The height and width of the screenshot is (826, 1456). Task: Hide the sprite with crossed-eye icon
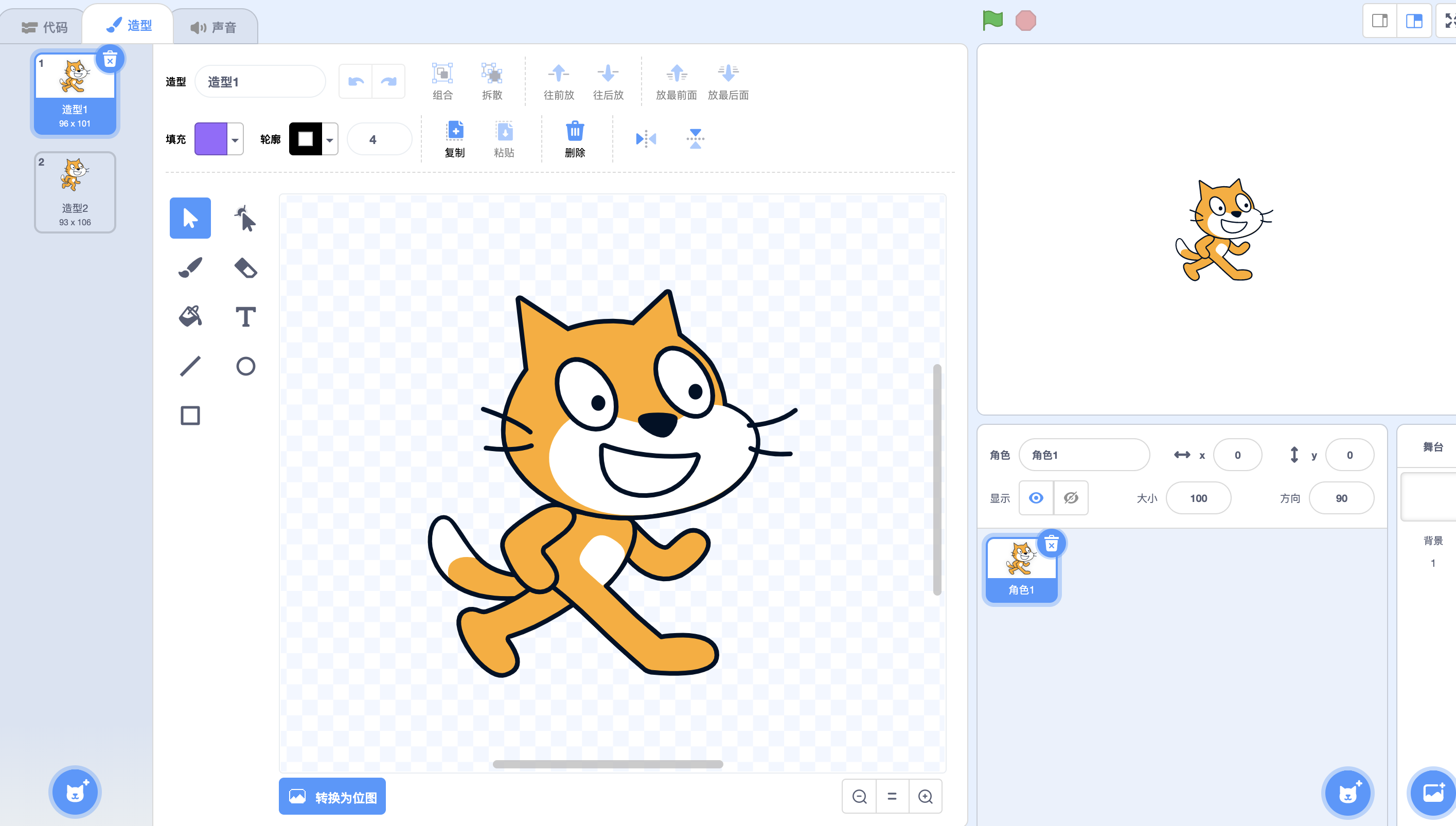[1071, 498]
